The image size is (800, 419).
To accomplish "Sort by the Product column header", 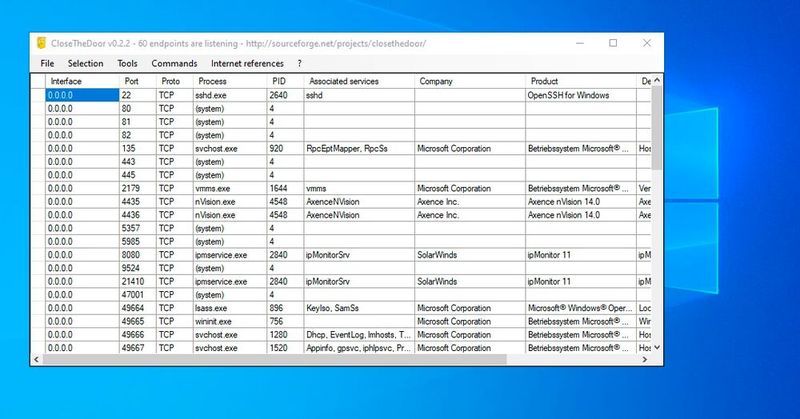I will pyautogui.click(x=581, y=81).
